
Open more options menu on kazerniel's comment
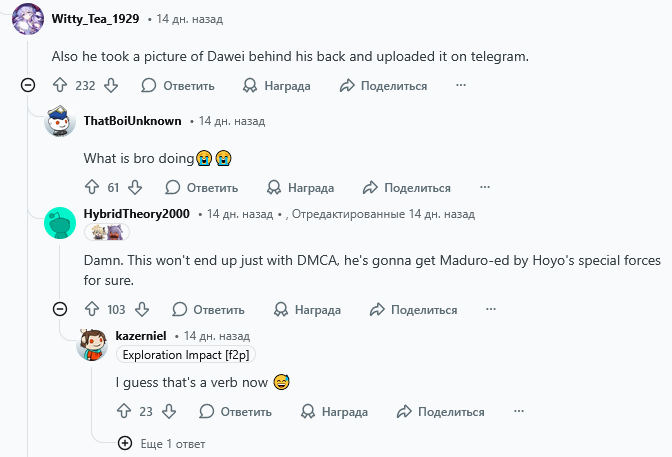click(519, 411)
